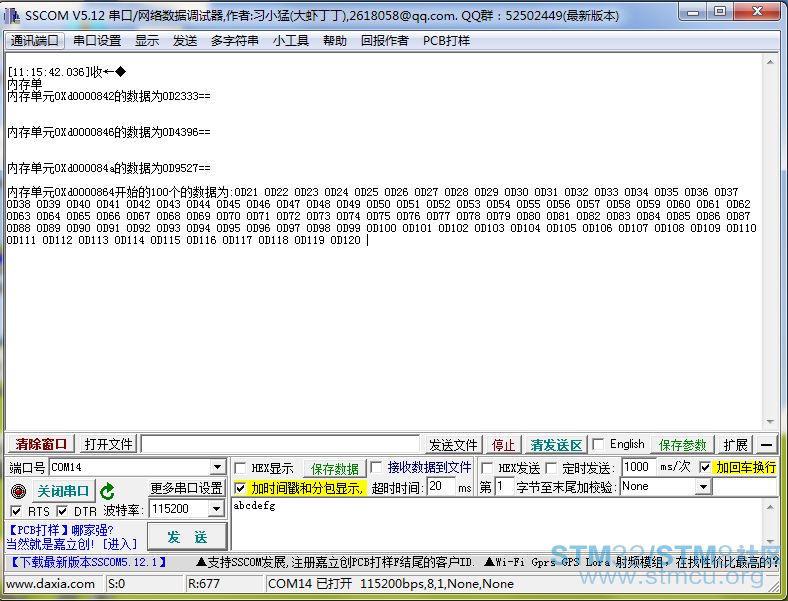Screen dimensions: 788x601
Task: Click the 超时时间 20 ms input field
Action: point(441,486)
